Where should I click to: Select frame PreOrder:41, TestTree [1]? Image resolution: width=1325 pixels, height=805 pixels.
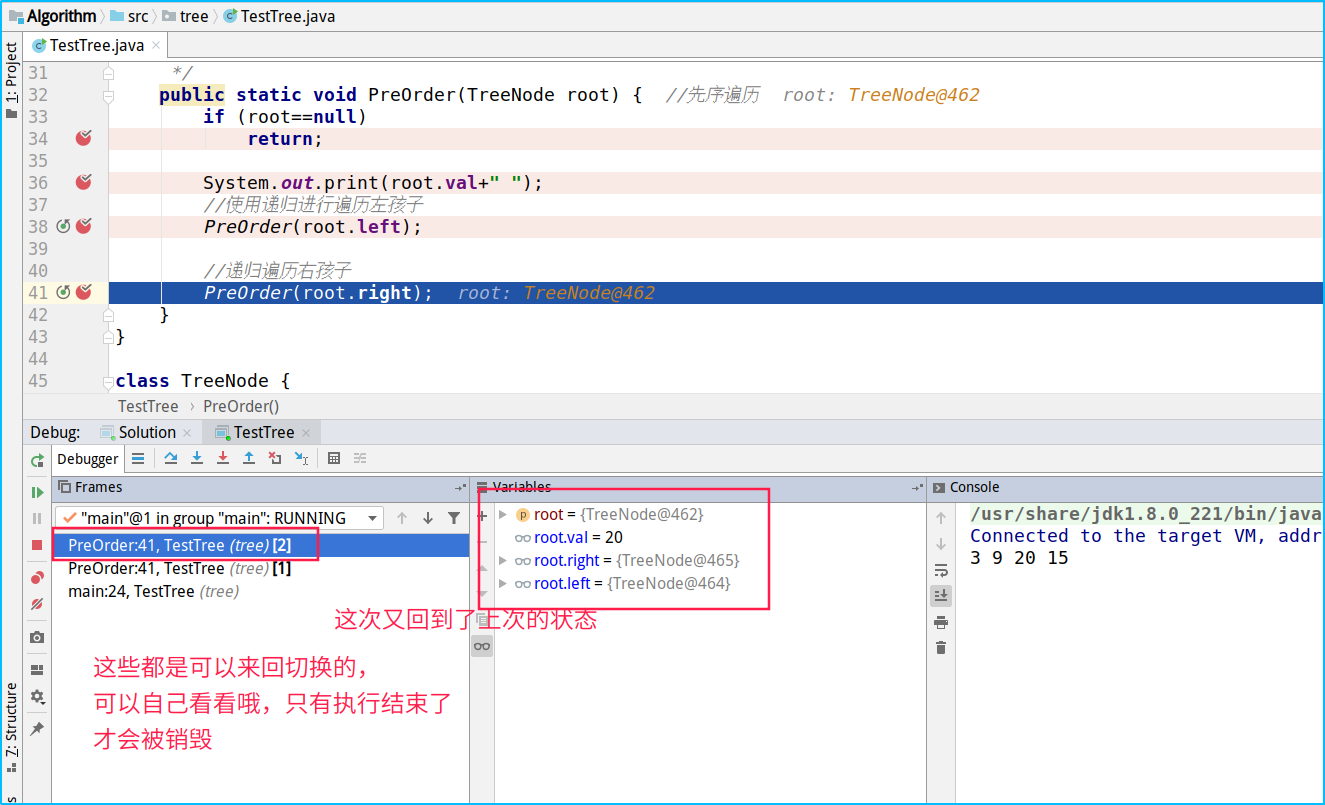click(x=260, y=568)
